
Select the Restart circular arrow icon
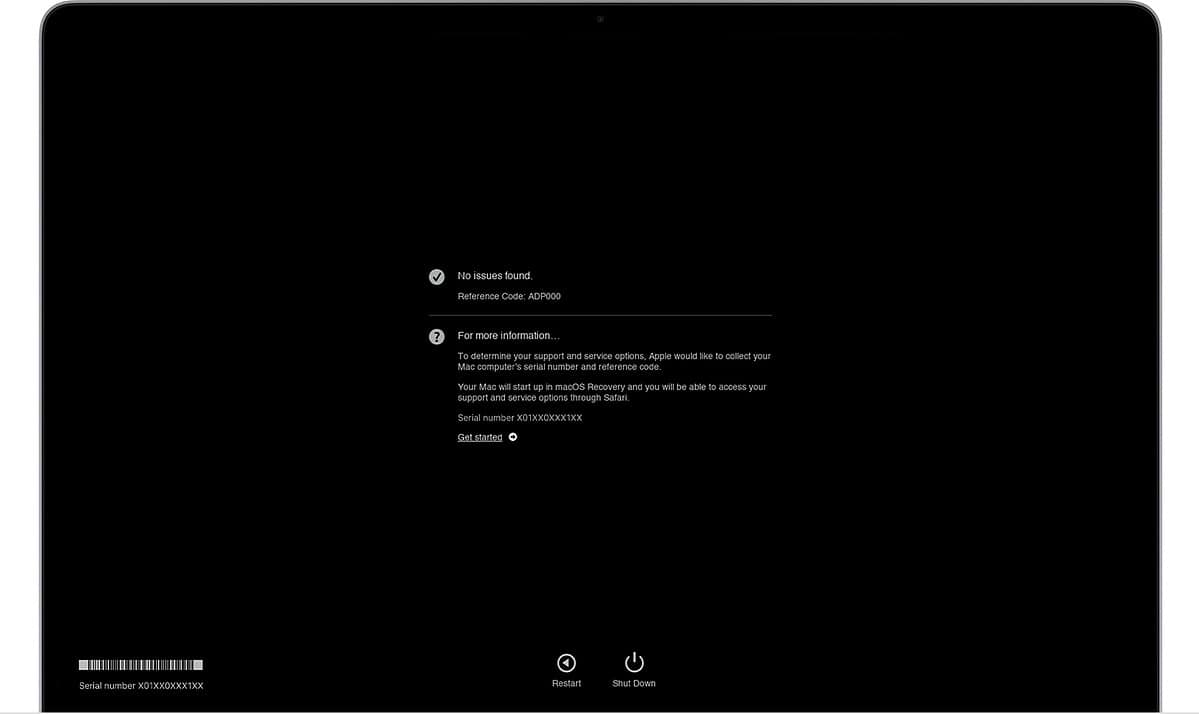(566, 662)
